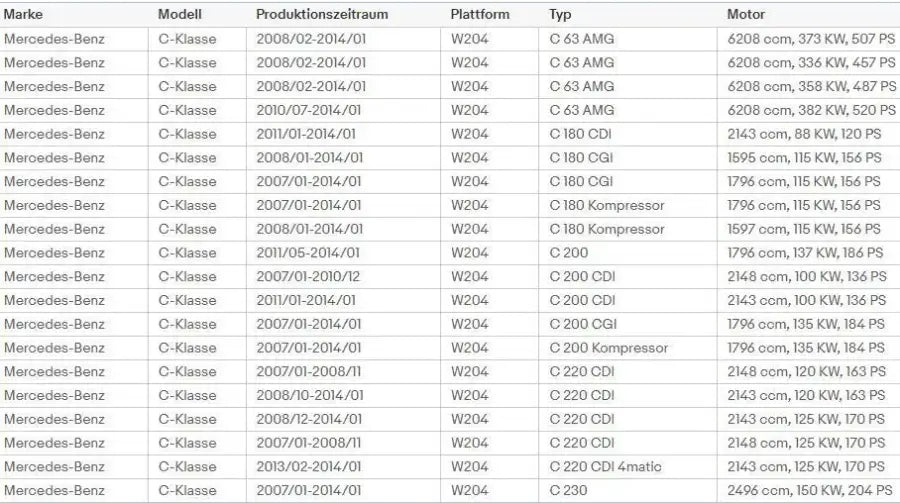Viewport: 900px width, 503px height.
Task: Click the 2007/01-2010/12 production period cell
Action: pos(308,277)
